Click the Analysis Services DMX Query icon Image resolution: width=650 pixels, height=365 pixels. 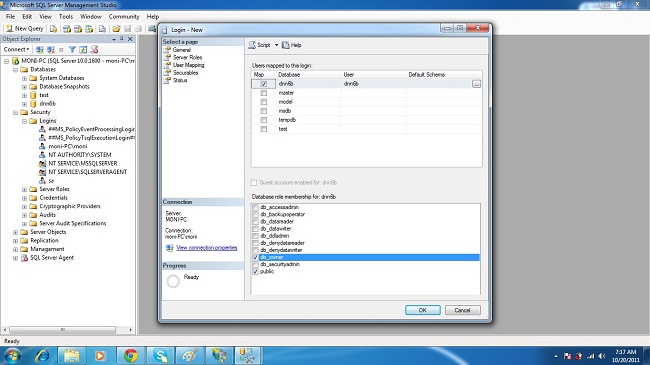point(78,29)
